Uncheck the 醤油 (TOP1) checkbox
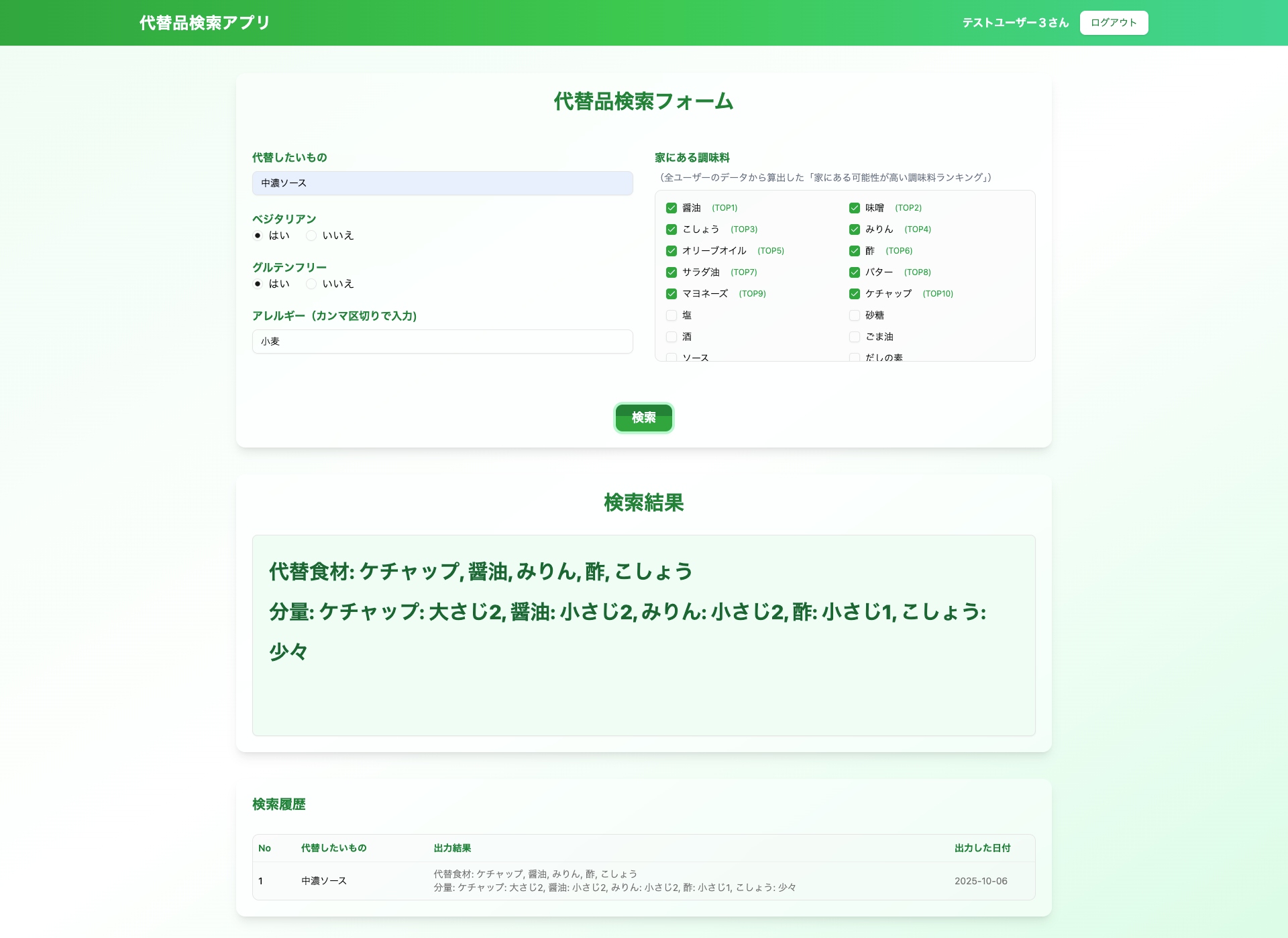Screen dimensions: 1288x938 click(x=672, y=208)
